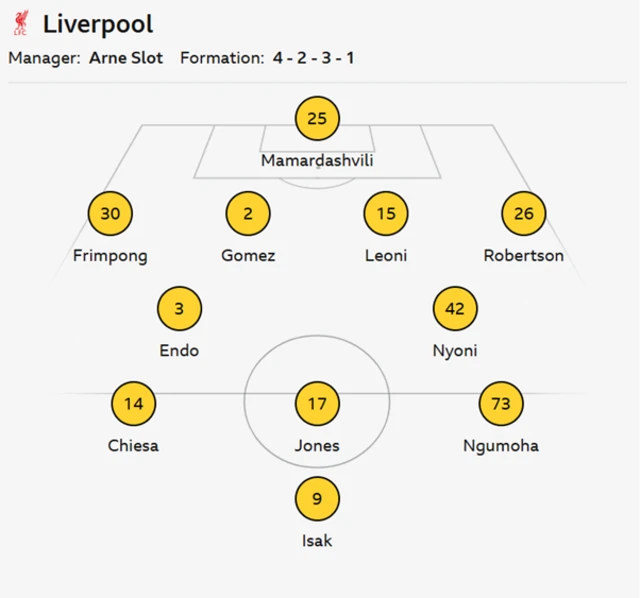Select goalkeeper number 25 circle
Image resolution: width=640 pixels, height=598 pixels.
click(x=317, y=119)
